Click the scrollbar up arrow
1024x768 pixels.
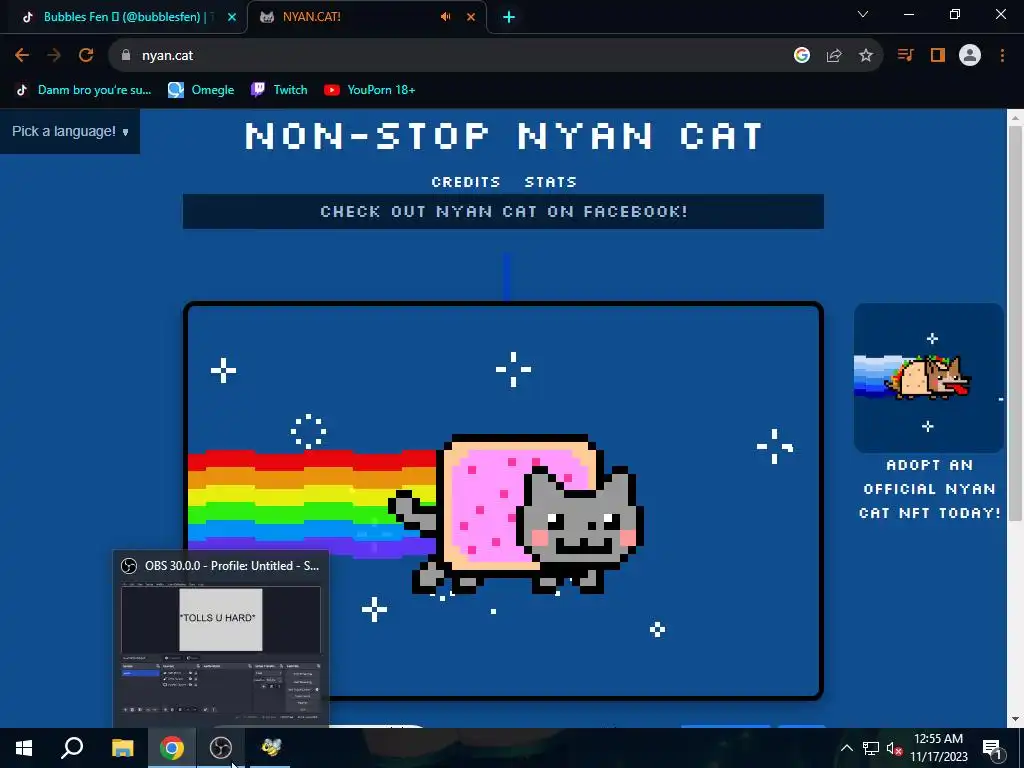tap(1014, 118)
